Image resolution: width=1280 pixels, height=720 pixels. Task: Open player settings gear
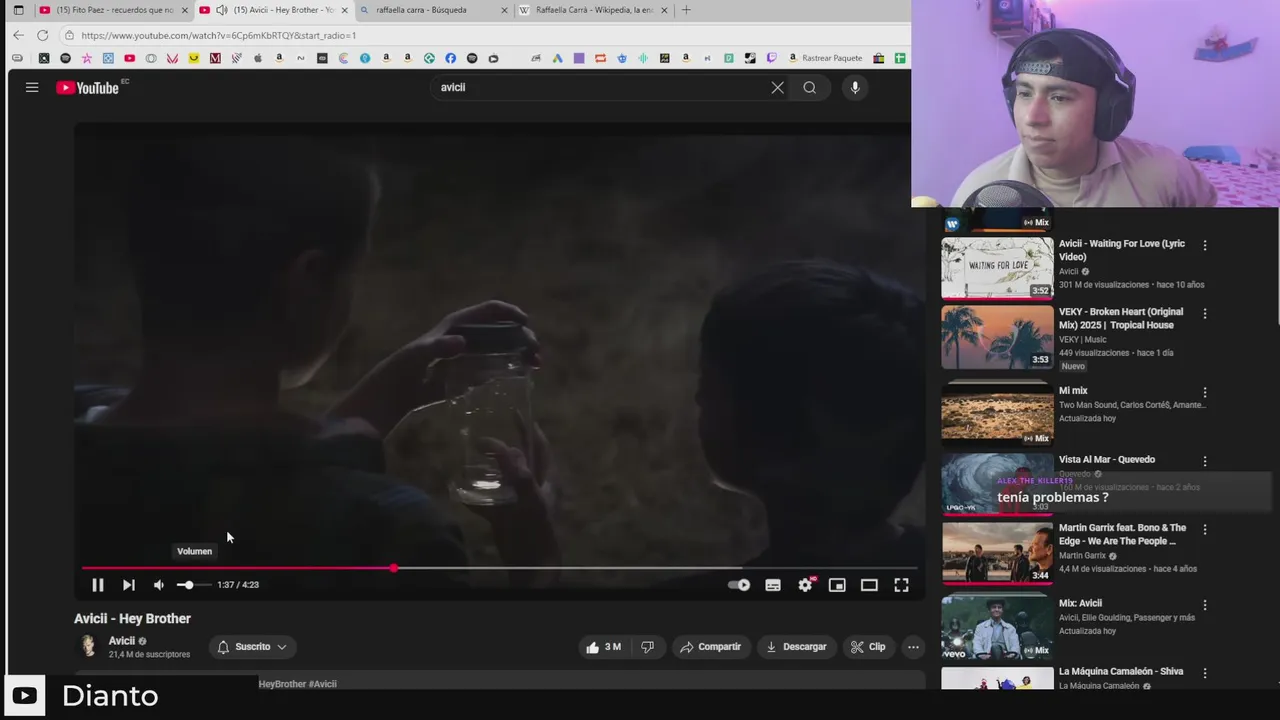point(805,585)
